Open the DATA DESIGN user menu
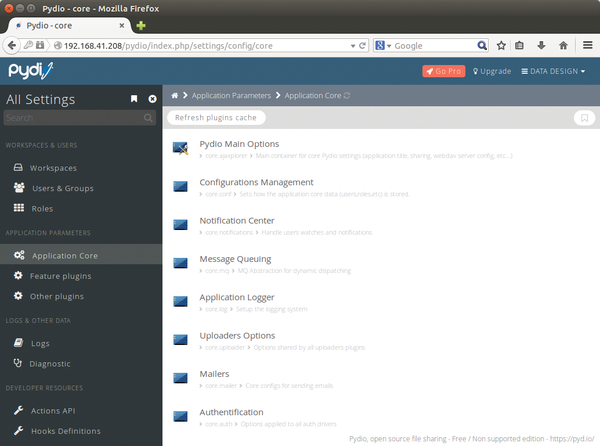Screen dimensions: 600x446 [x=553, y=71]
